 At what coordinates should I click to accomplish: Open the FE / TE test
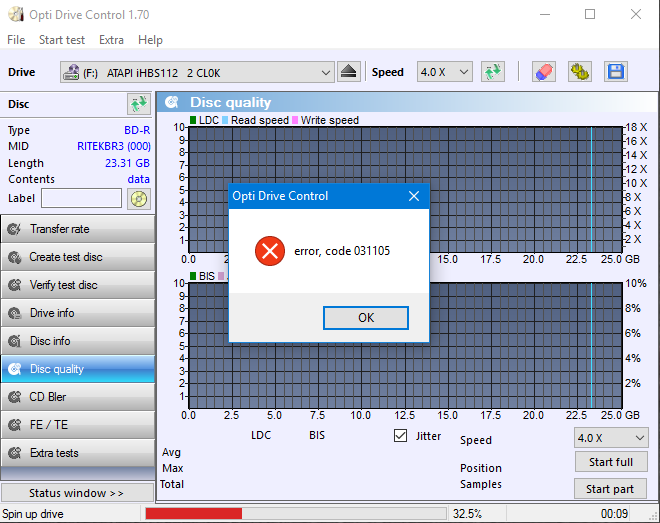click(x=78, y=425)
